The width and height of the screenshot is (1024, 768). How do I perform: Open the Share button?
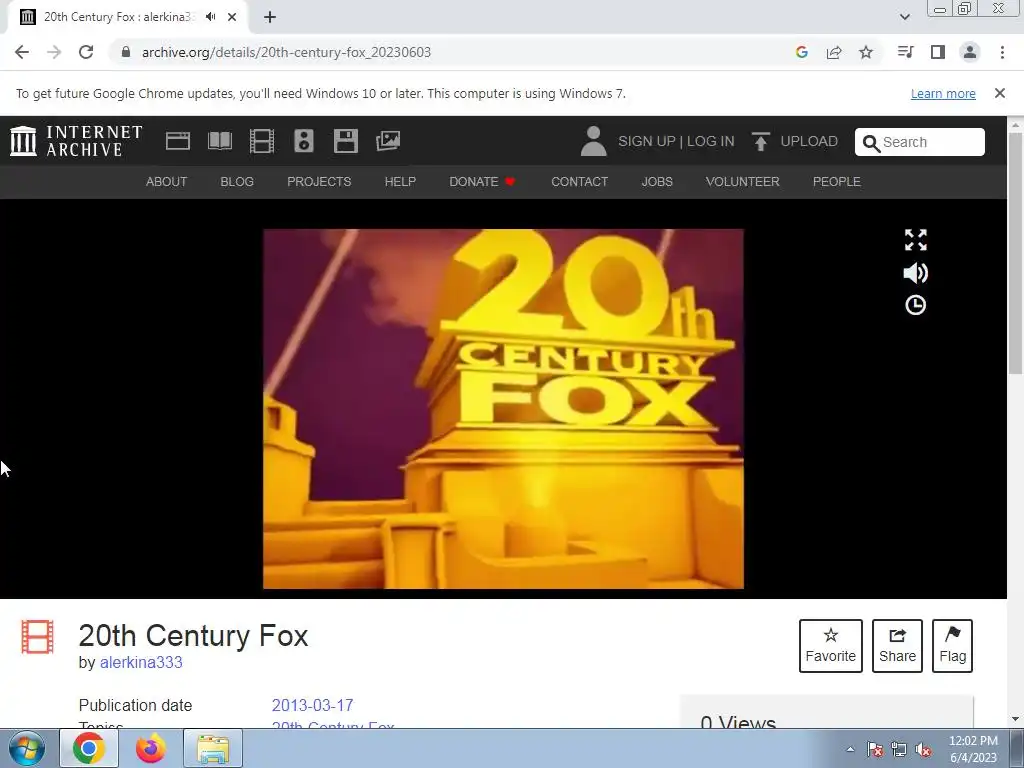[x=897, y=646]
